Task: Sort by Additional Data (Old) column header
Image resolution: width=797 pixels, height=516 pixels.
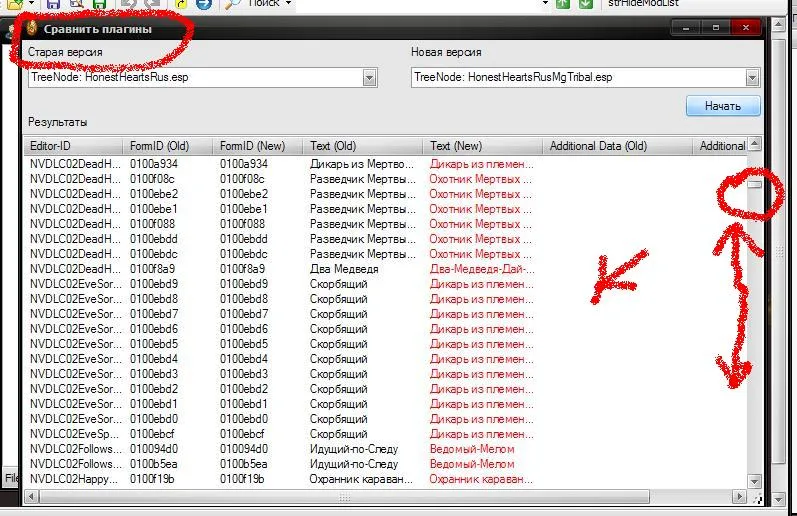Action: [618, 146]
